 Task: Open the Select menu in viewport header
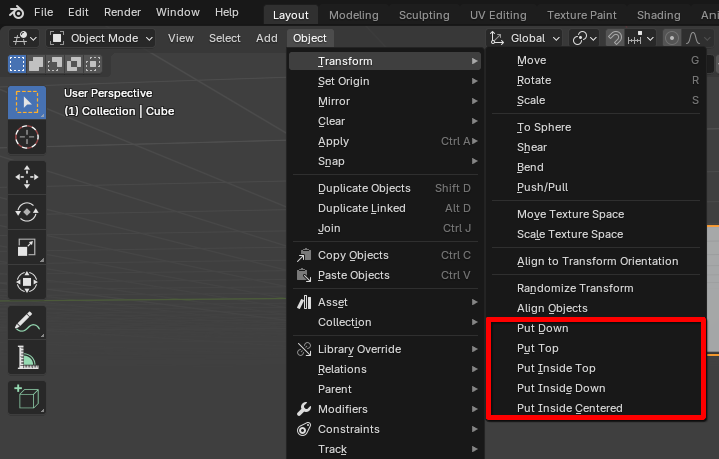pos(225,38)
